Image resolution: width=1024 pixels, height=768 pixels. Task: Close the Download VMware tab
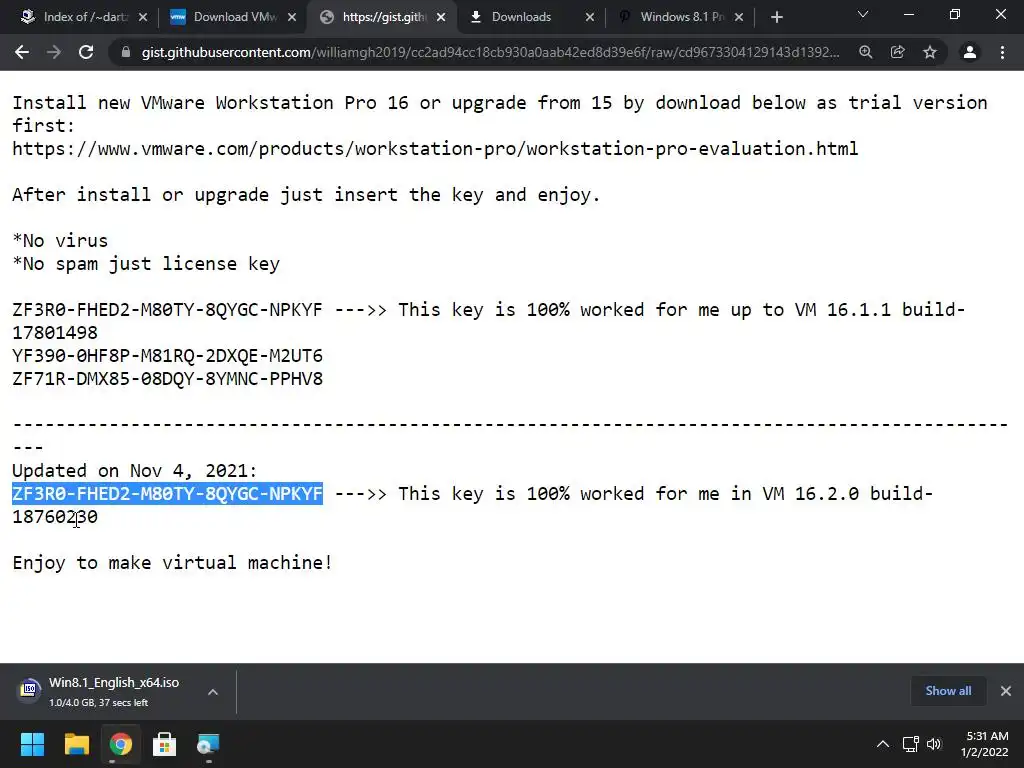click(x=292, y=17)
